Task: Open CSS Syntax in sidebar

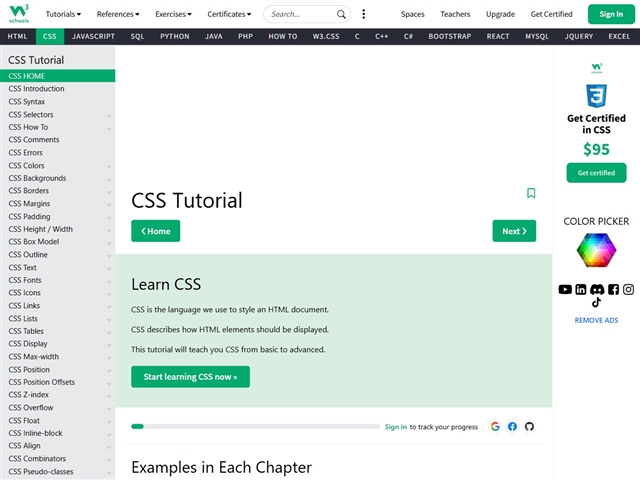Action: (x=58, y=102)
